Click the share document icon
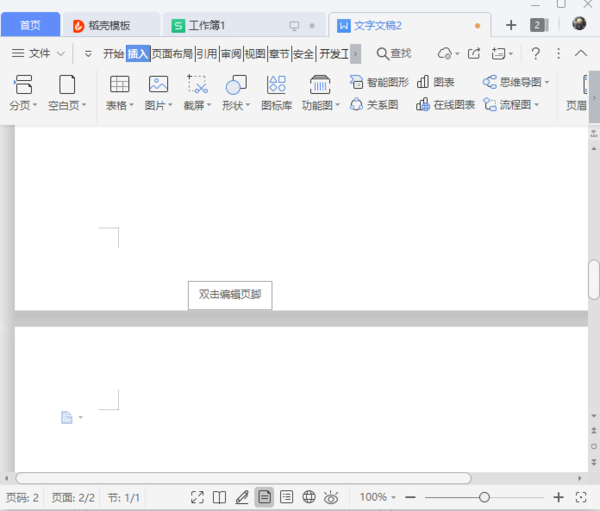Image resolution: width=600 pixels, height=511 pixels. click(x=474, y=54)
